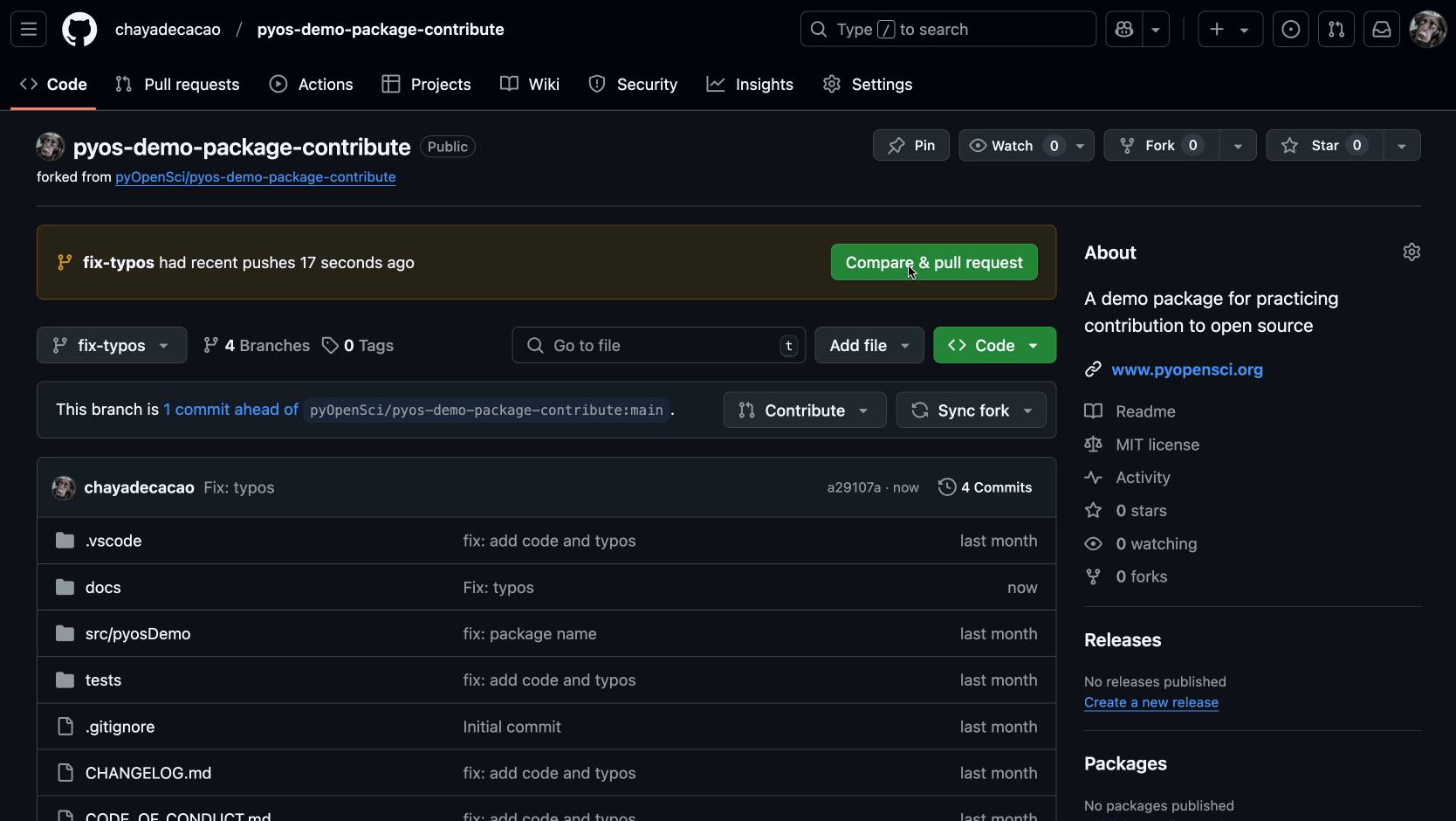Open the user profile avatar menu

tap(1428, 30)
